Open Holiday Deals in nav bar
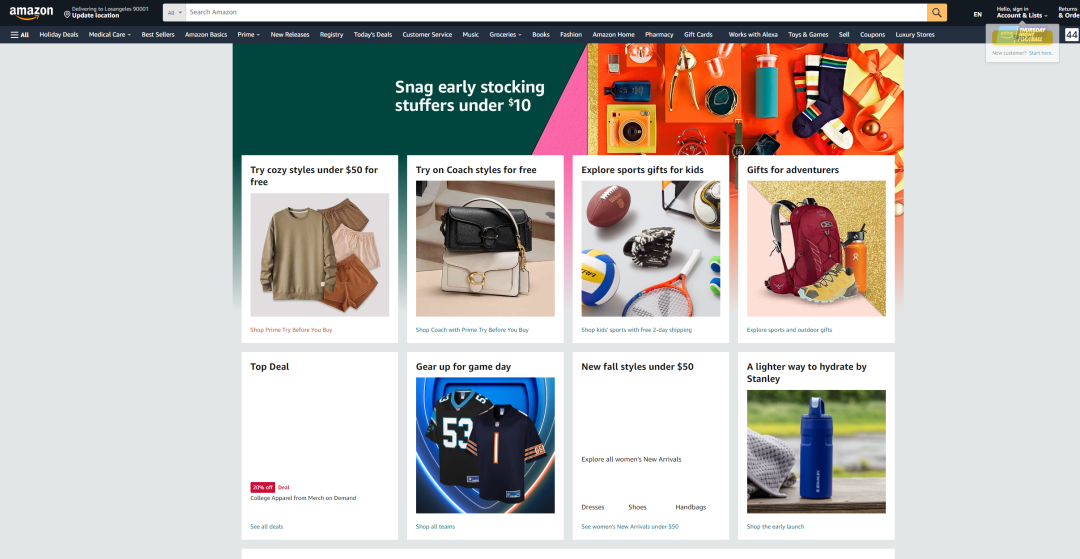The width and height of the screenshot is (1080, 559). pyautogui.click(x=59, y=34)
